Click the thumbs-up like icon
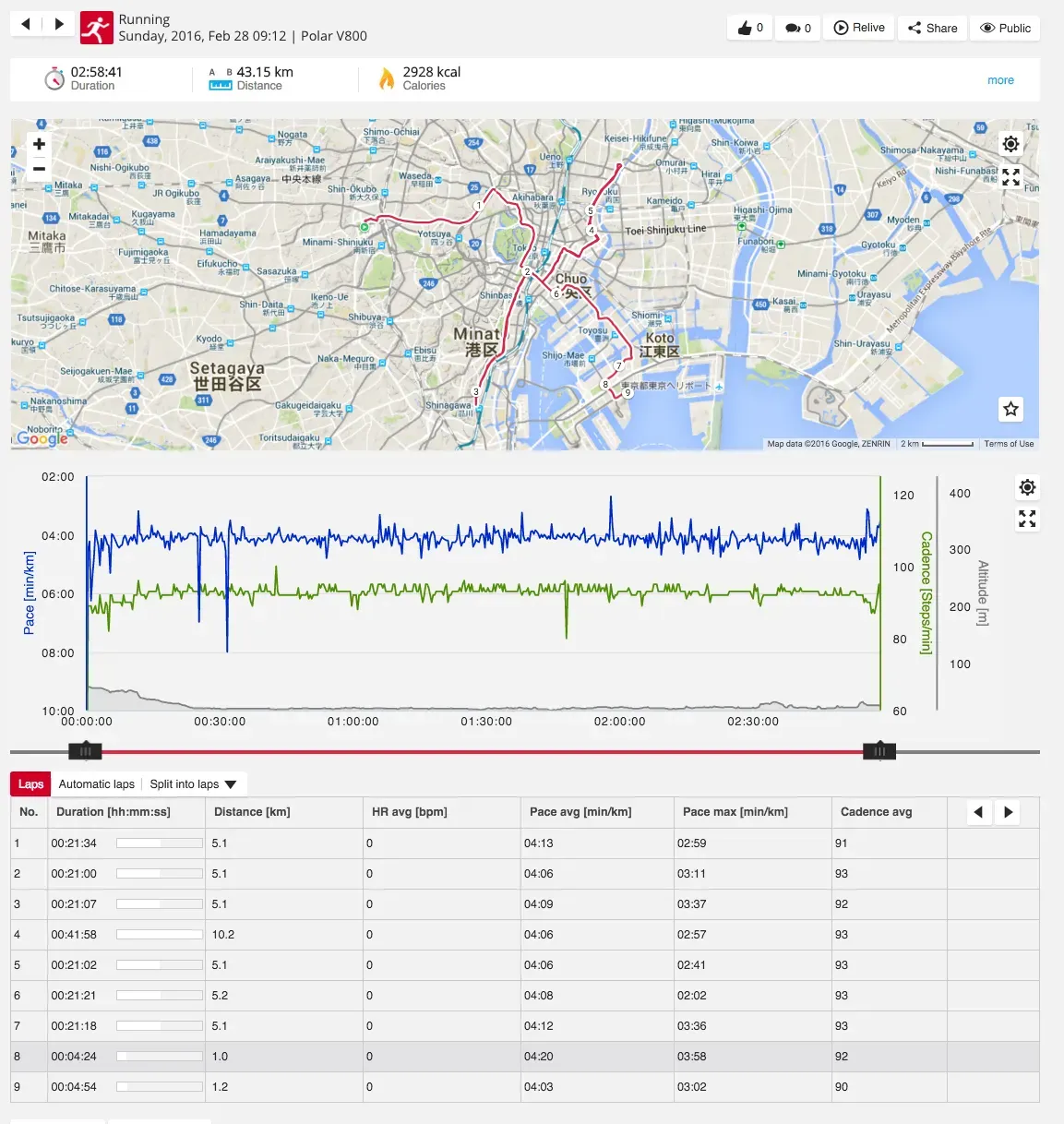1064x1124 pixels. point(744,28)
